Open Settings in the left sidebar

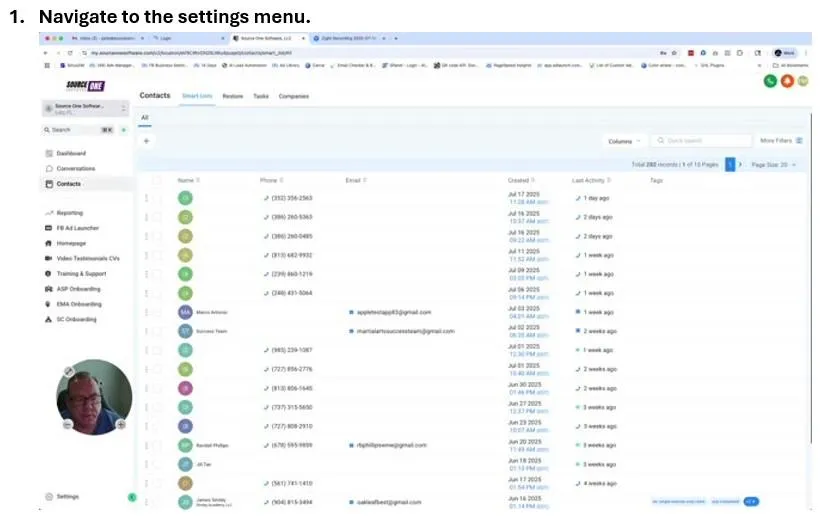click(x=62, y=497)
